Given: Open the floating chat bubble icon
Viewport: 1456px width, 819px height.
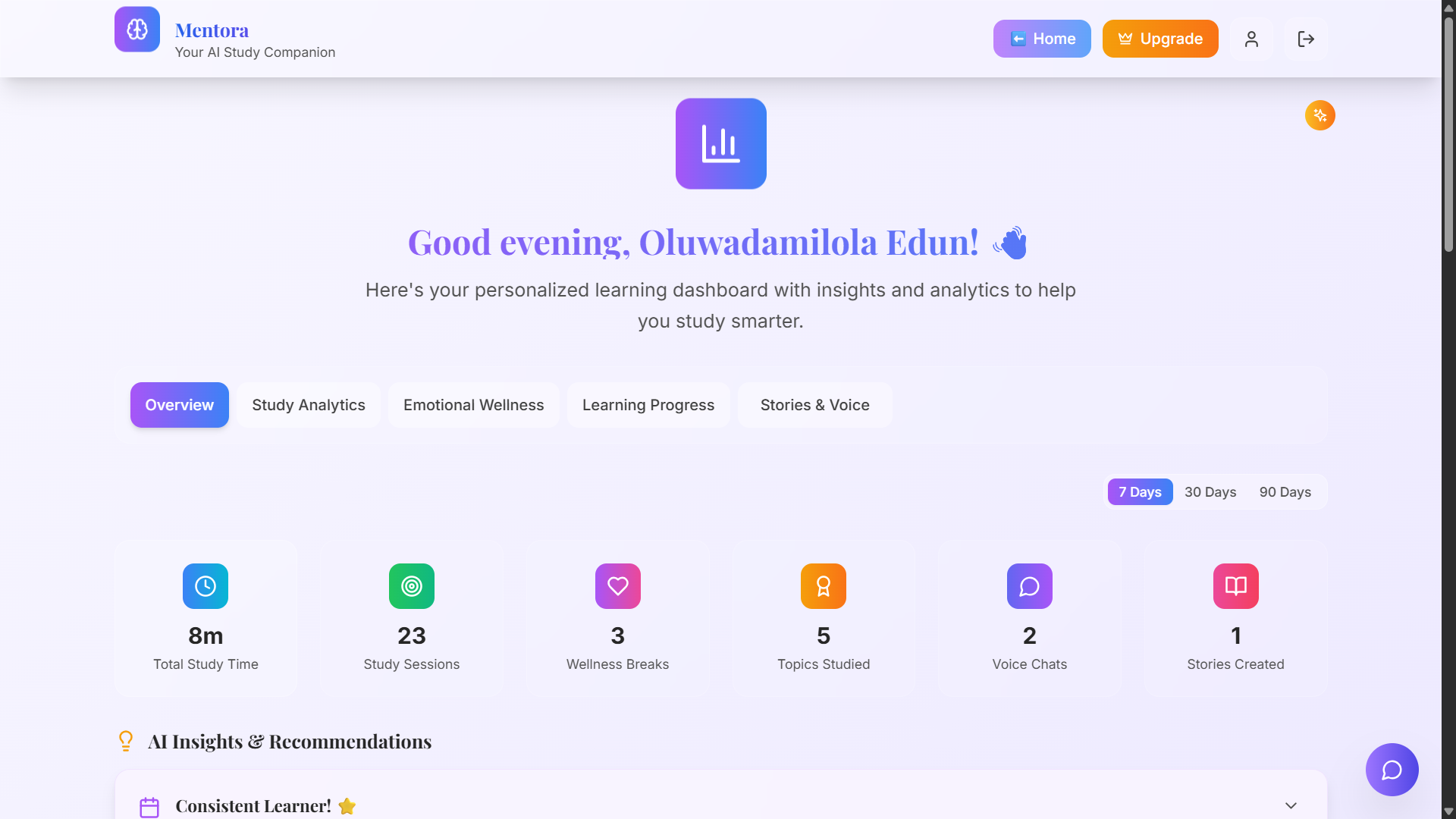Looking at the screenshot, I should tap(1392, 770).
